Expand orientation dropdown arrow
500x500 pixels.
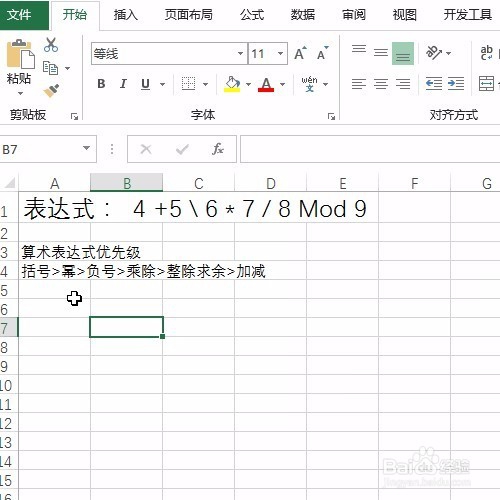(448, 53)
